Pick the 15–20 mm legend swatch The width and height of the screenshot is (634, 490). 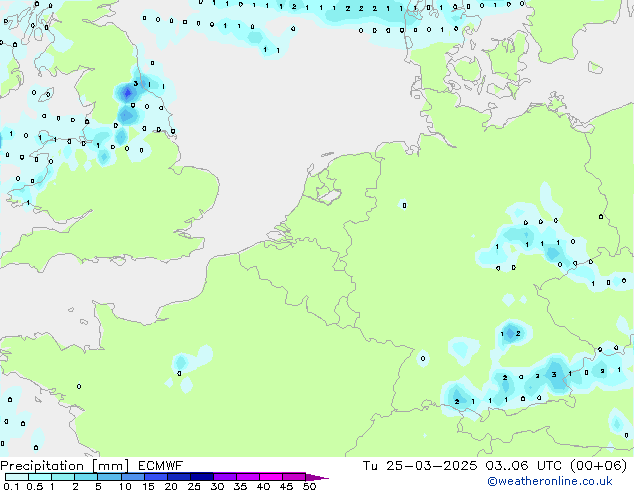pyautogui.click(x=155, y=477)
